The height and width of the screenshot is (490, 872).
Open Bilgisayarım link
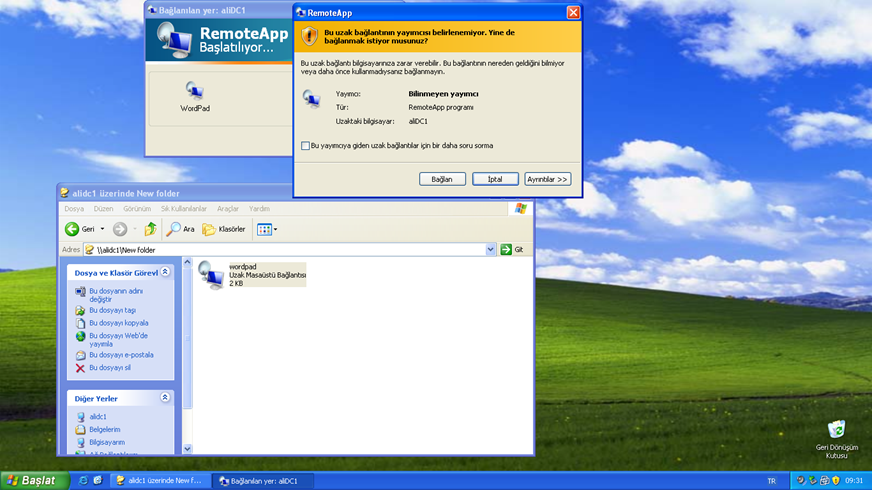(x=107, y=442)
